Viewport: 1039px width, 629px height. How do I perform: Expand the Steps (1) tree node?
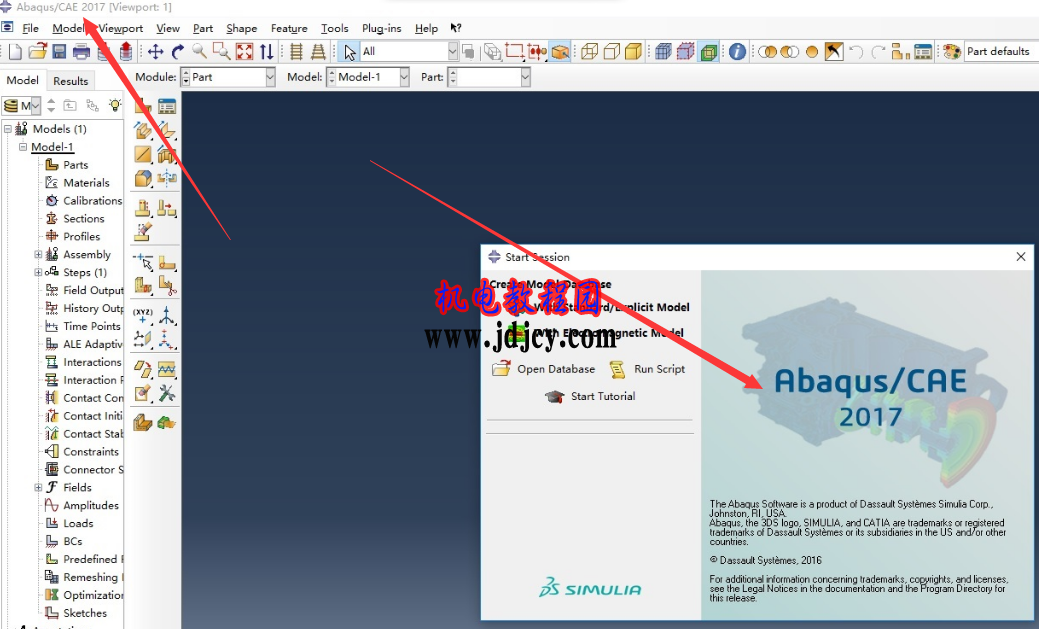coord(38,272)
